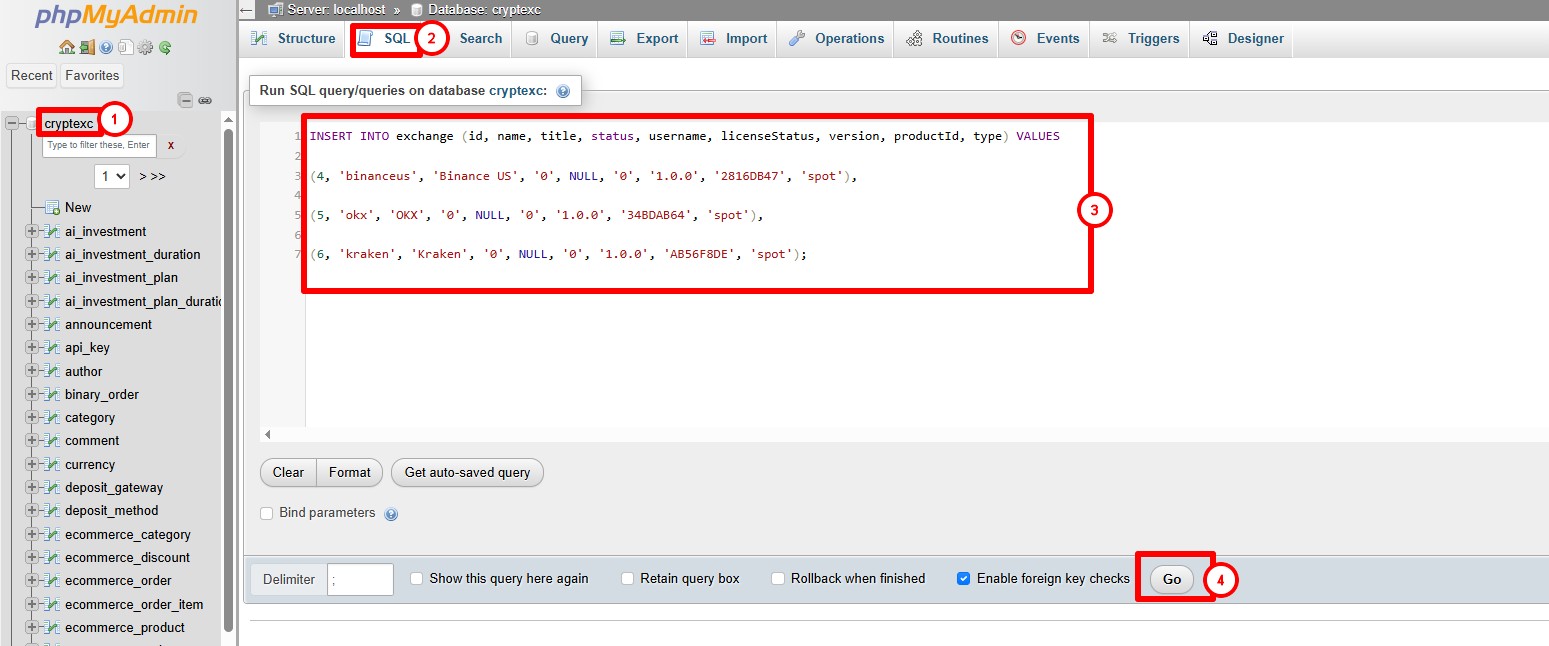Click the left arrow at breadcrumb start
Screen dimensions: 1549x646
pyautogui.click(x=248, y=10)
